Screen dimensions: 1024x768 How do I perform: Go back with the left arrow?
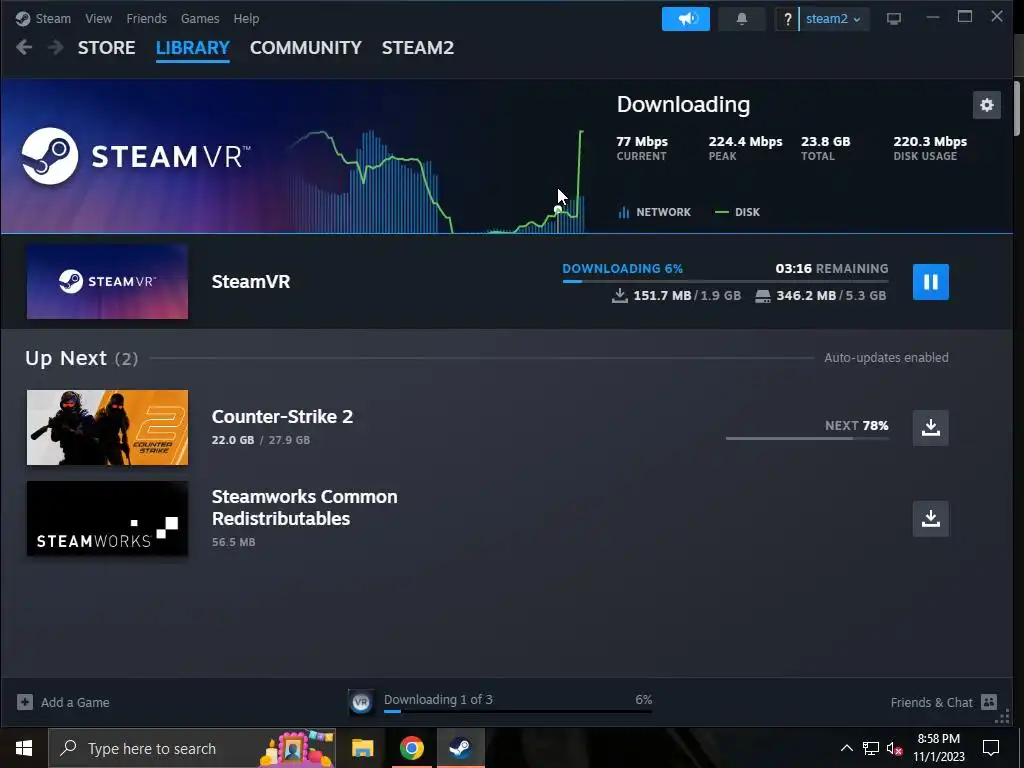pos(24,47)
